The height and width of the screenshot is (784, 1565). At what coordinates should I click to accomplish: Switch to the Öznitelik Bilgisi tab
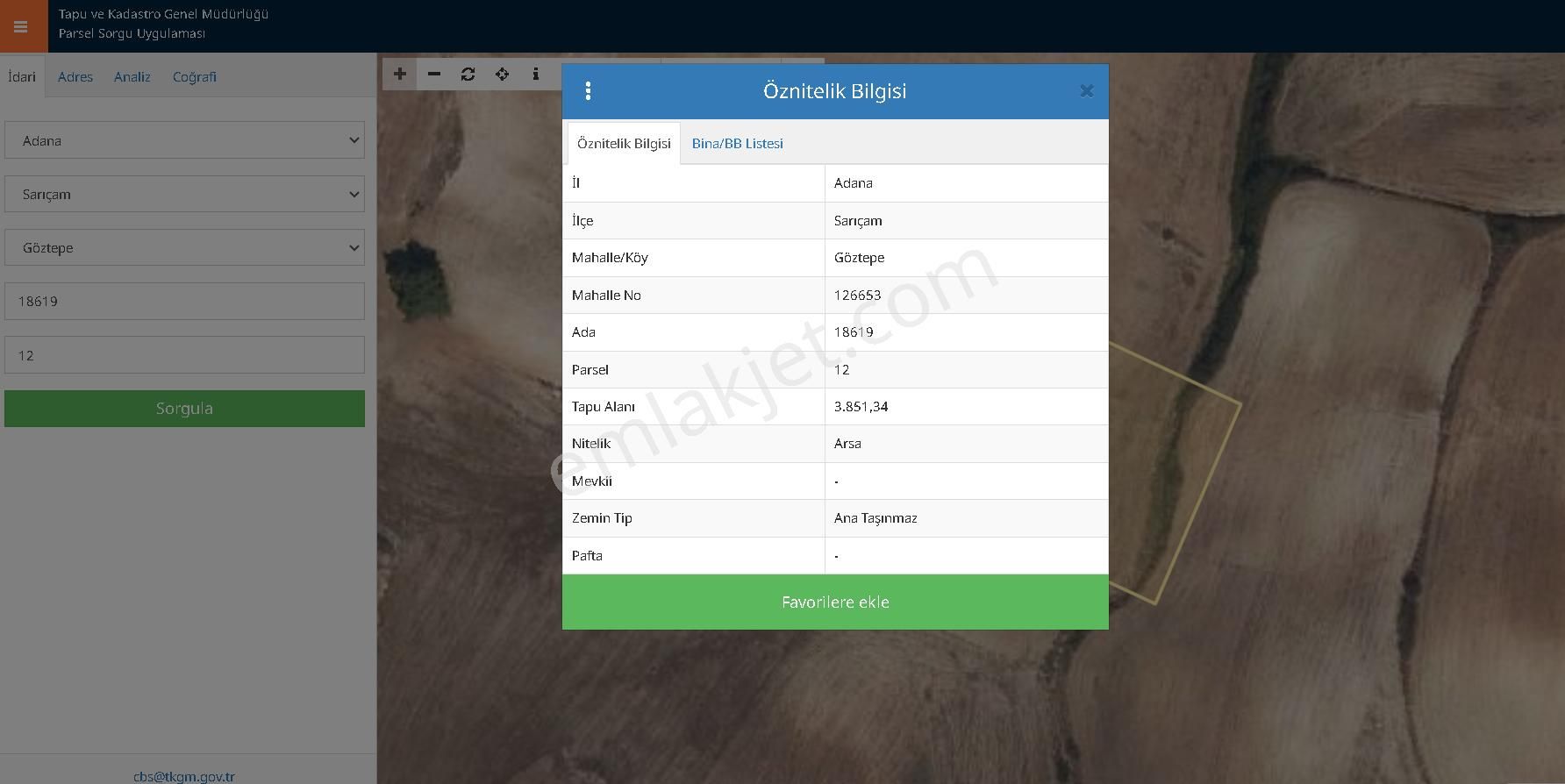624,143
